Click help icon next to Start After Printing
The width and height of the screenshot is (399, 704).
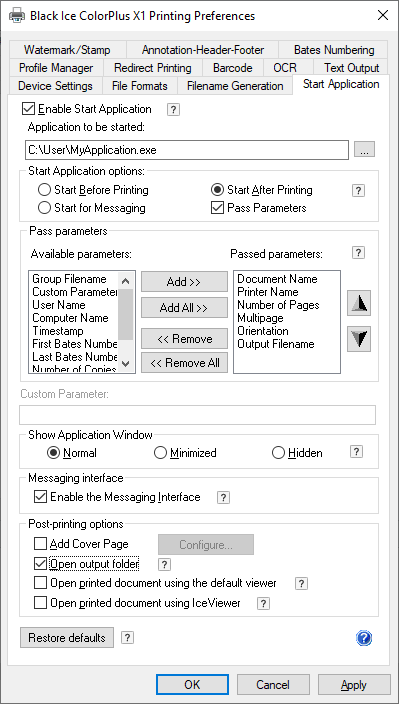[358, 191]
